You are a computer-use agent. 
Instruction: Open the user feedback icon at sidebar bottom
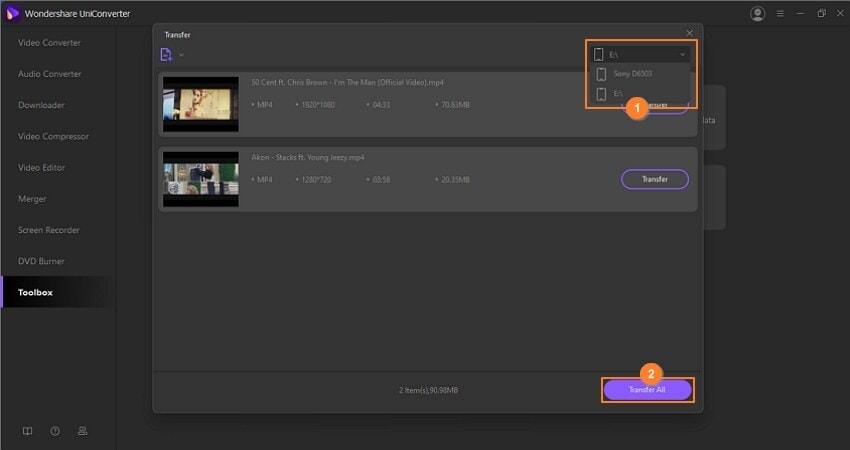pyautogui.click(x=82, y=431)
